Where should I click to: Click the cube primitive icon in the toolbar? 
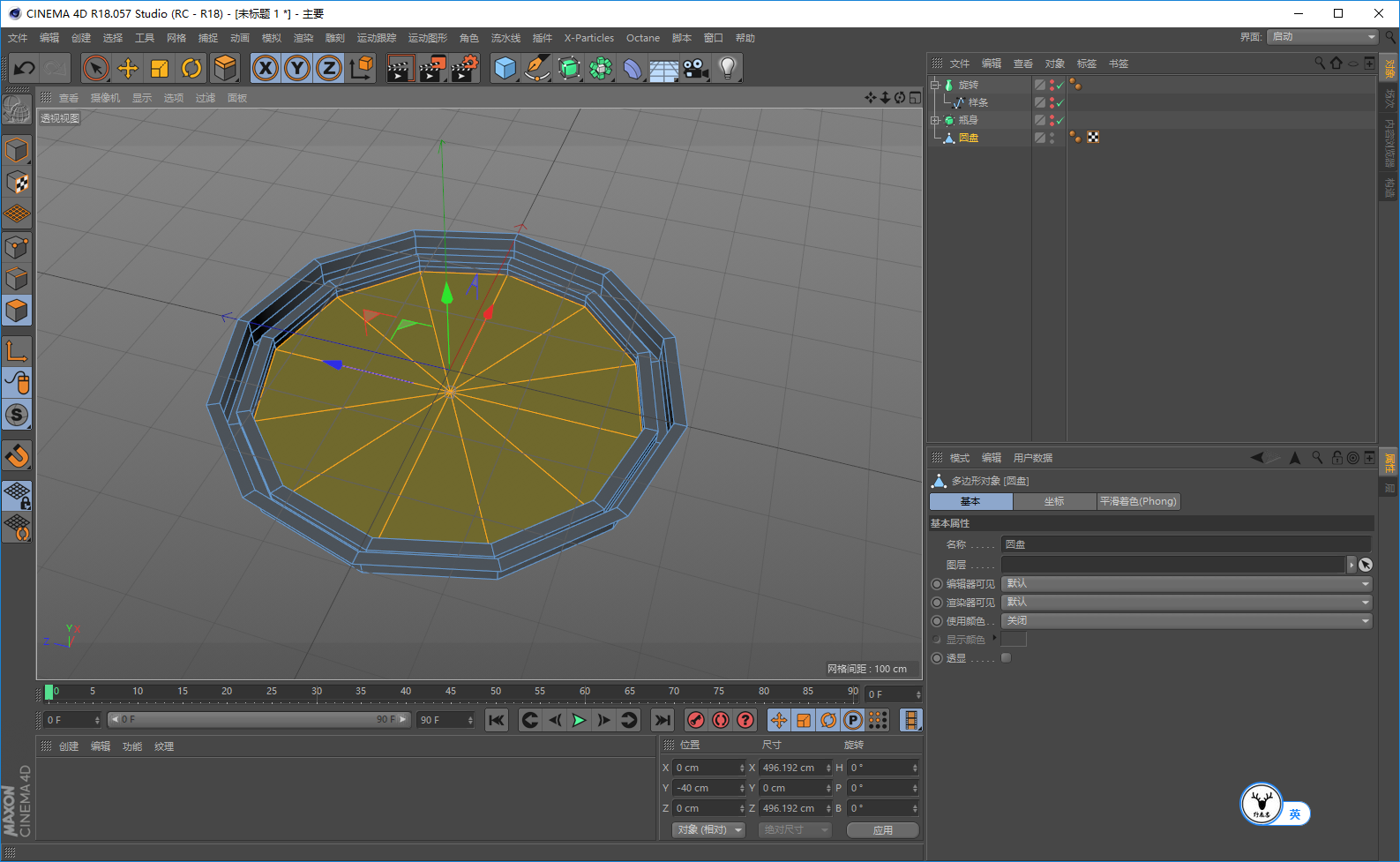(x=505, y=68)
